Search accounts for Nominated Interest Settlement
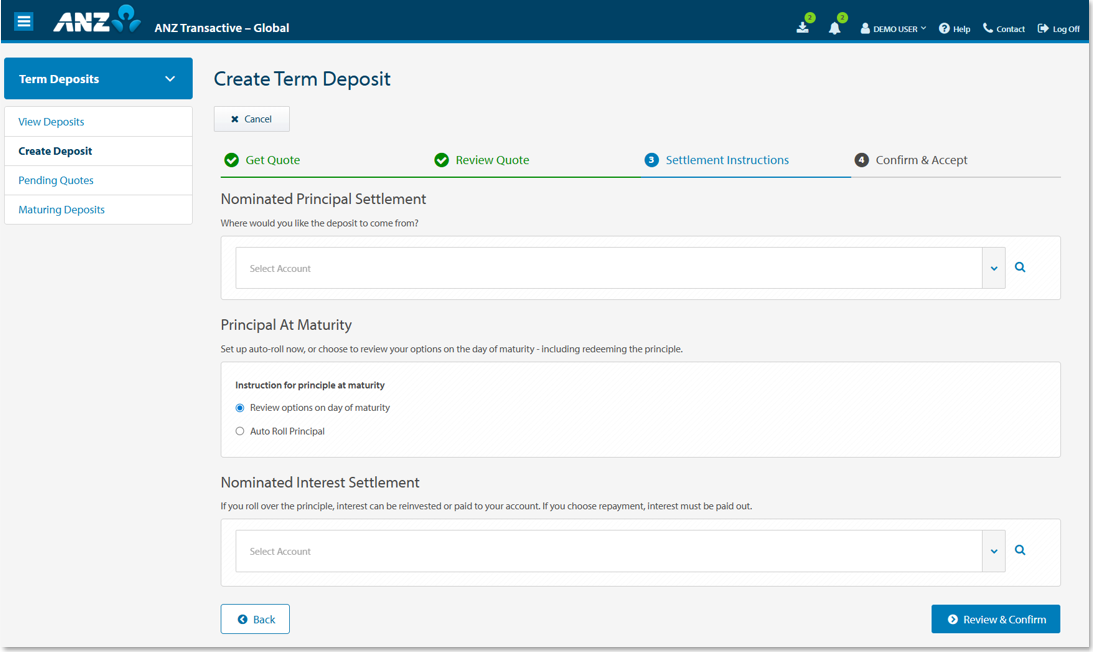The image size is (1093, 652). click(1020, 550)
